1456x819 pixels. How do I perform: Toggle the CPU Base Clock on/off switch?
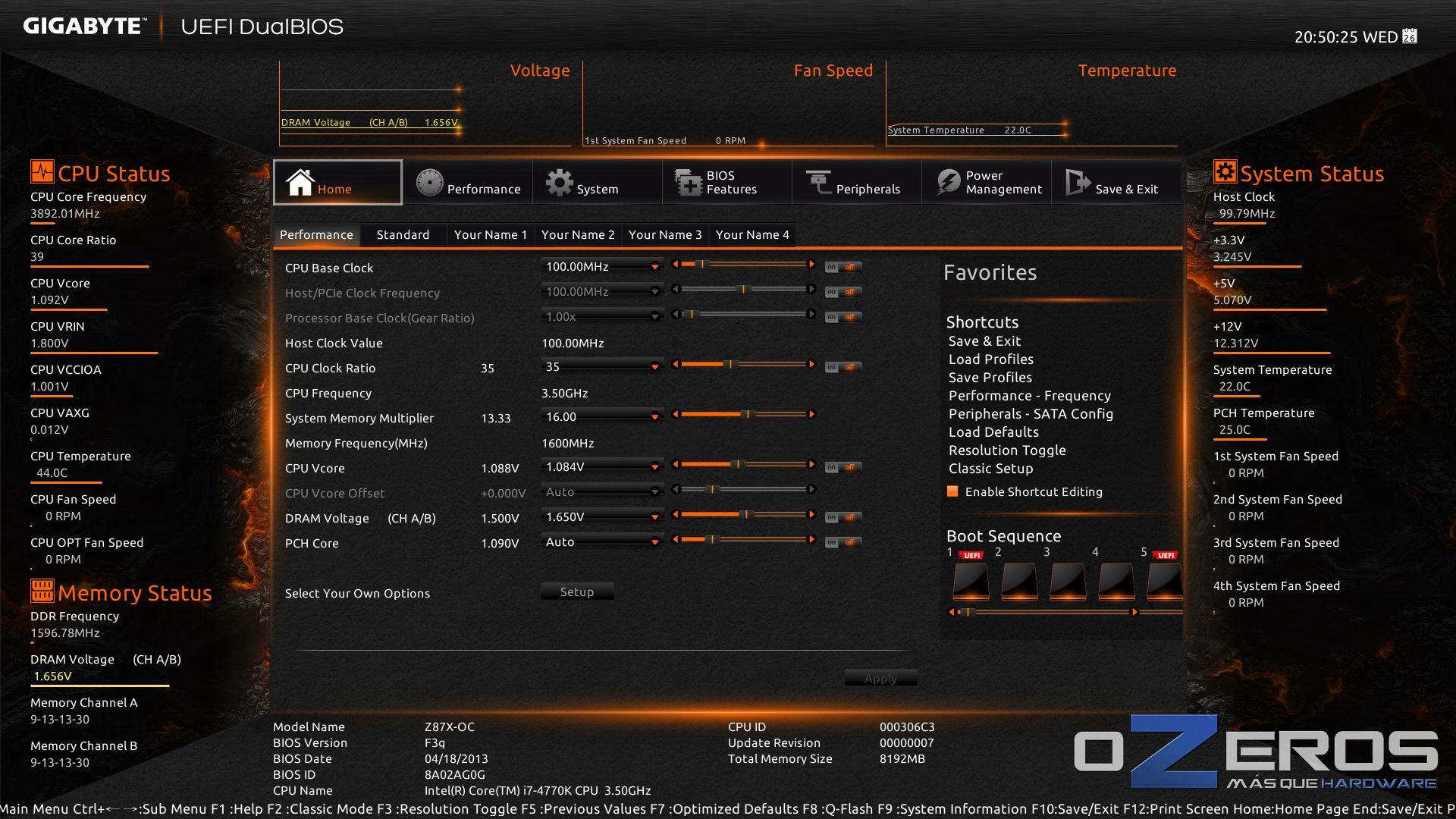pos(843,267)
